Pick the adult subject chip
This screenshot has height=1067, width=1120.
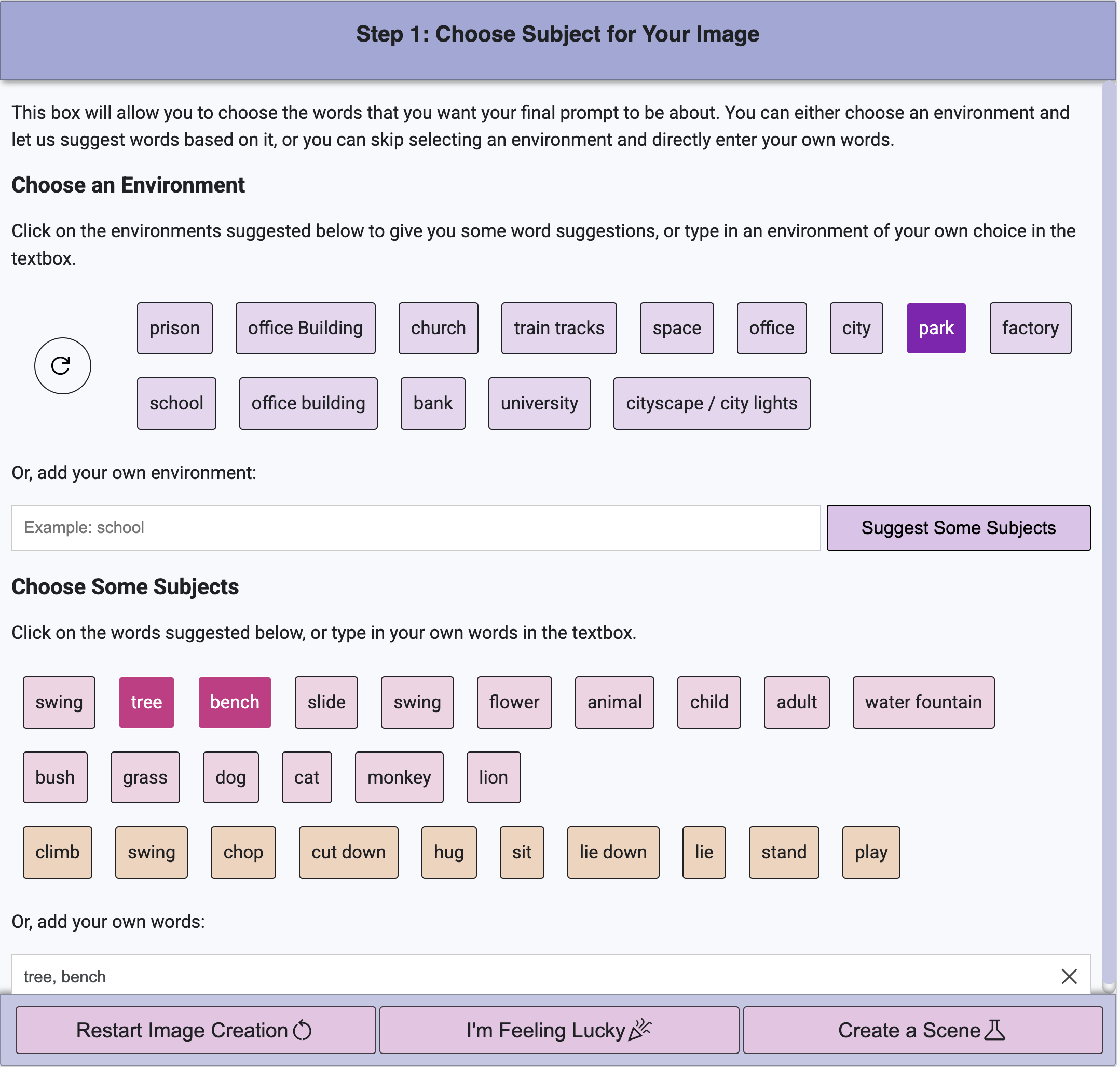796,702
